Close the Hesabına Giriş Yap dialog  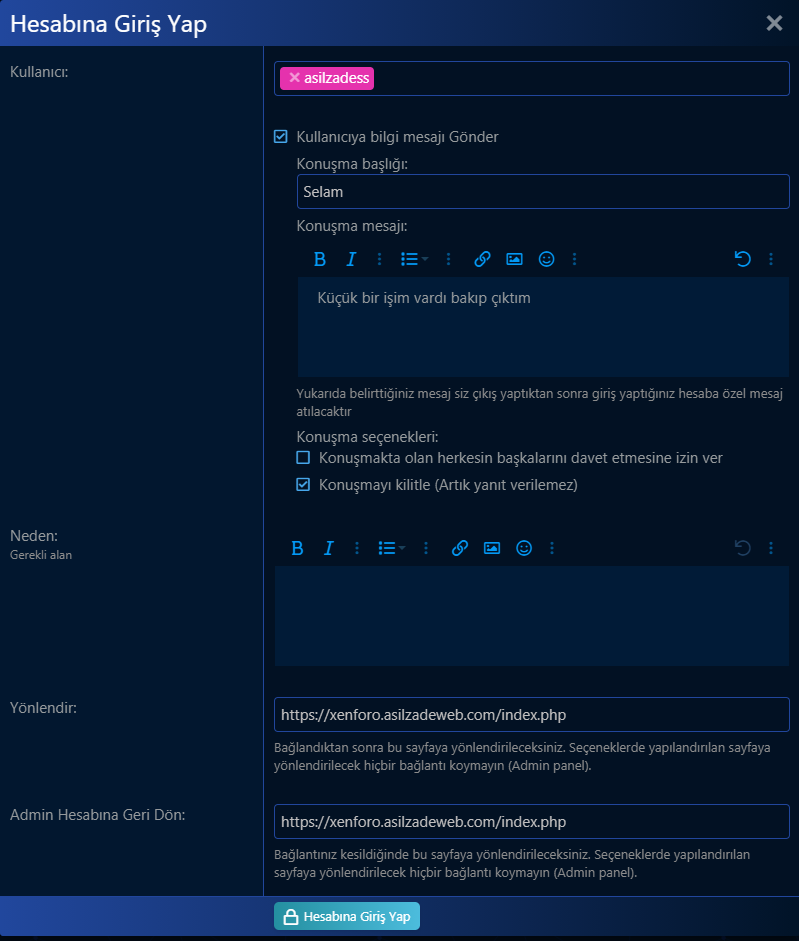(x=774, y=23)
